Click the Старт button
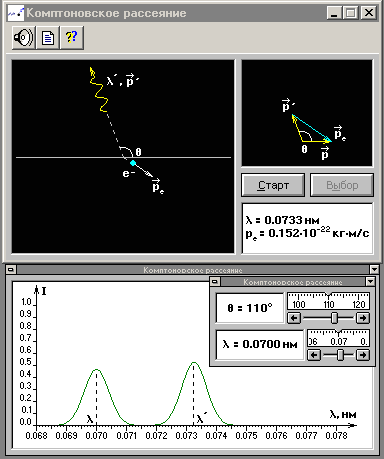This screenshot has height=459, width=384. tap(273, 185)
